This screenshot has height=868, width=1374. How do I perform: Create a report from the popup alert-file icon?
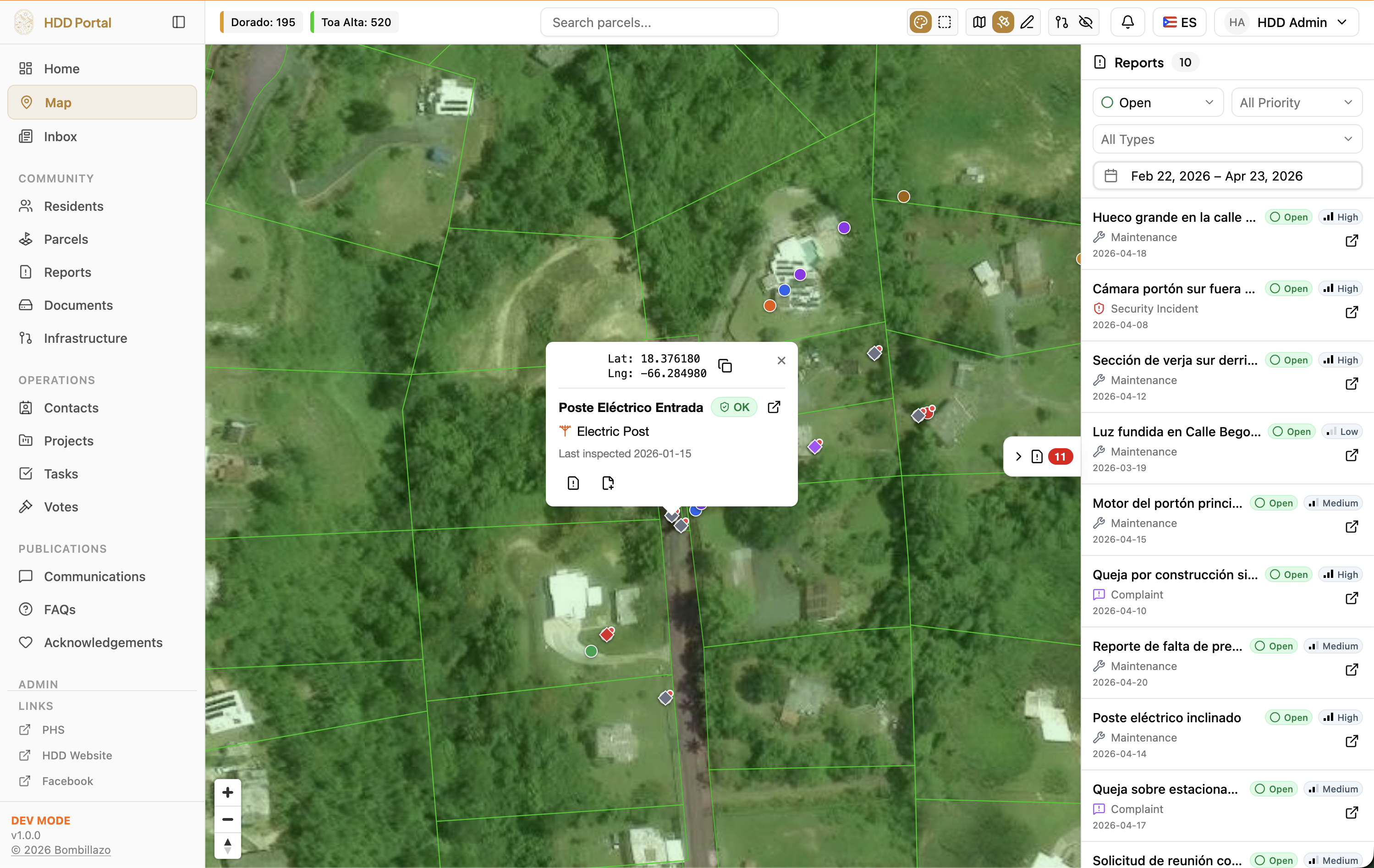pyautogui.click(x=573, y=483)
